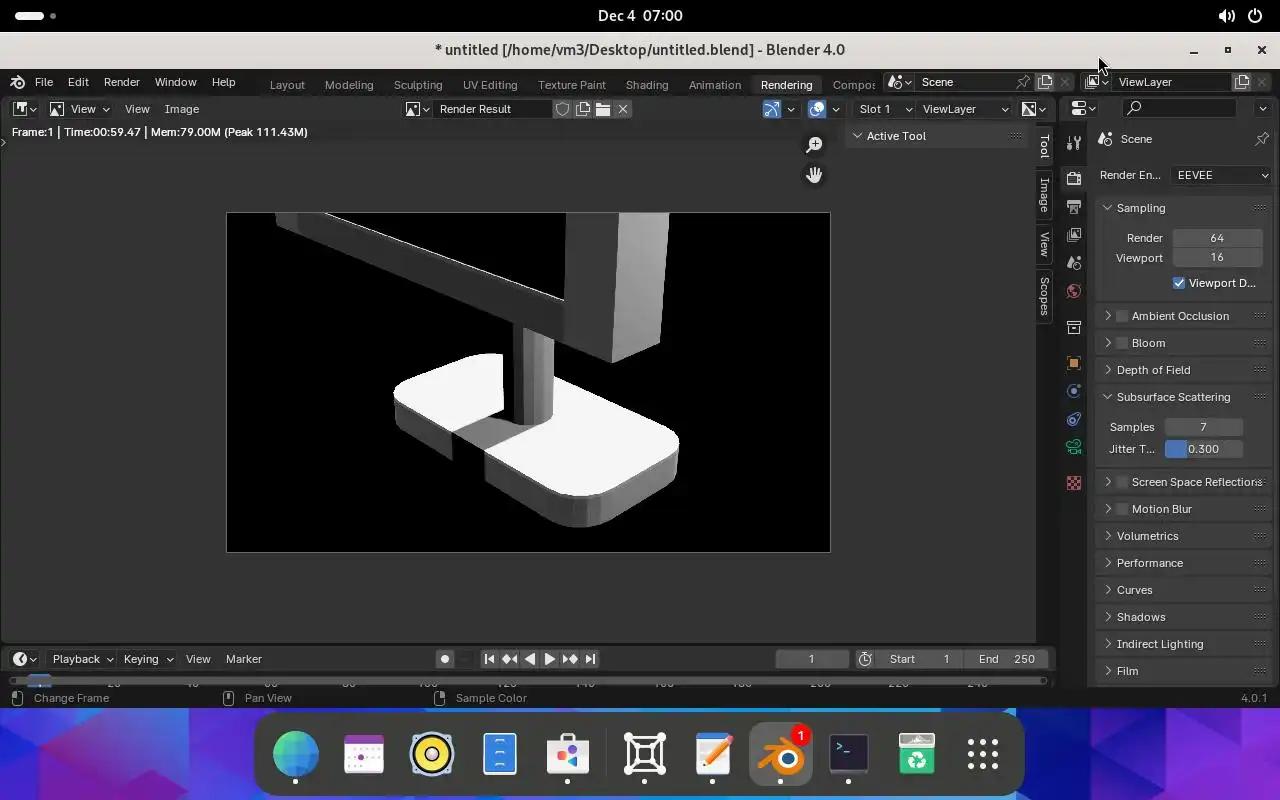Open the Marker menu in the timeline
Image resolution: width=1280 pixels, height=800 pixels.
click(x=244, y=659)
